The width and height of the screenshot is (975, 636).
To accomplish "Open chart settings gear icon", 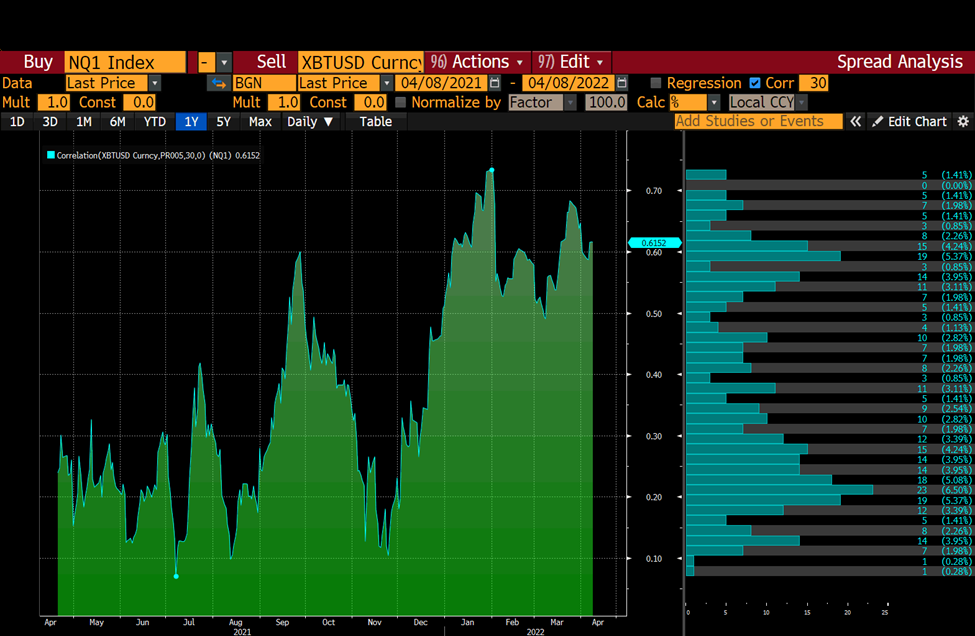I will [x=963, y=122].
